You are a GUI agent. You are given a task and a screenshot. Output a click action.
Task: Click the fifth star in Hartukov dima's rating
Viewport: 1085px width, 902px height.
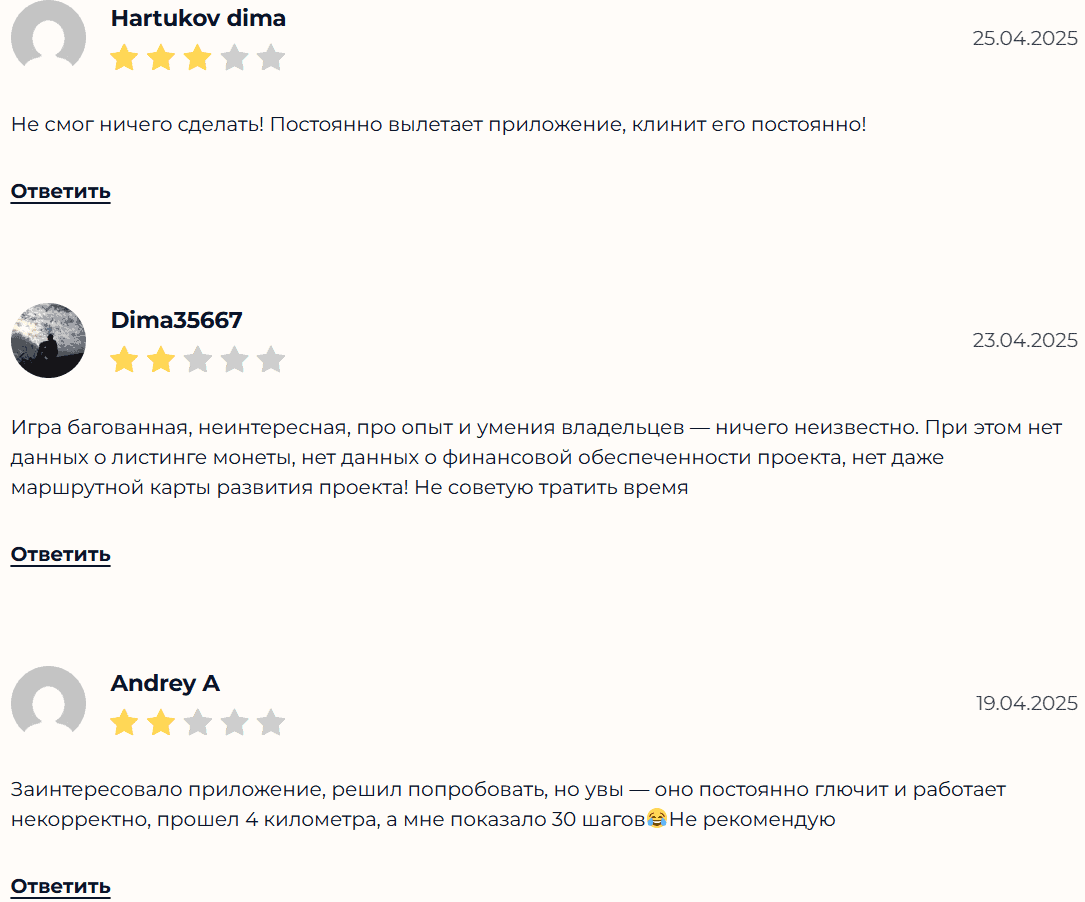[271, 58]
